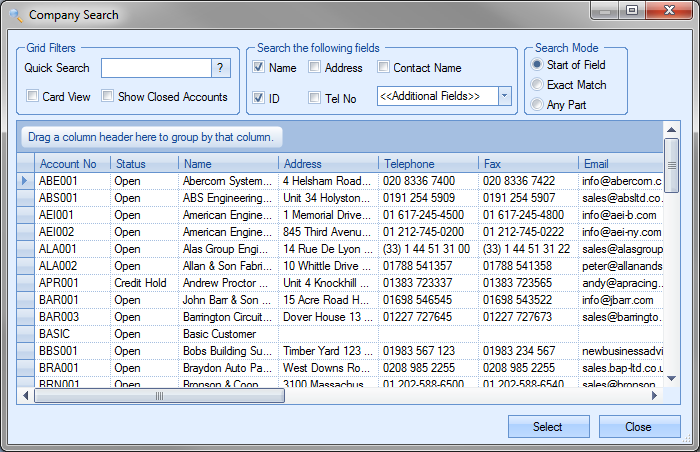This screenshot has height=452, width=700.
Task: Click inside the Quick Search text box
Action: [x=155, y=68]
